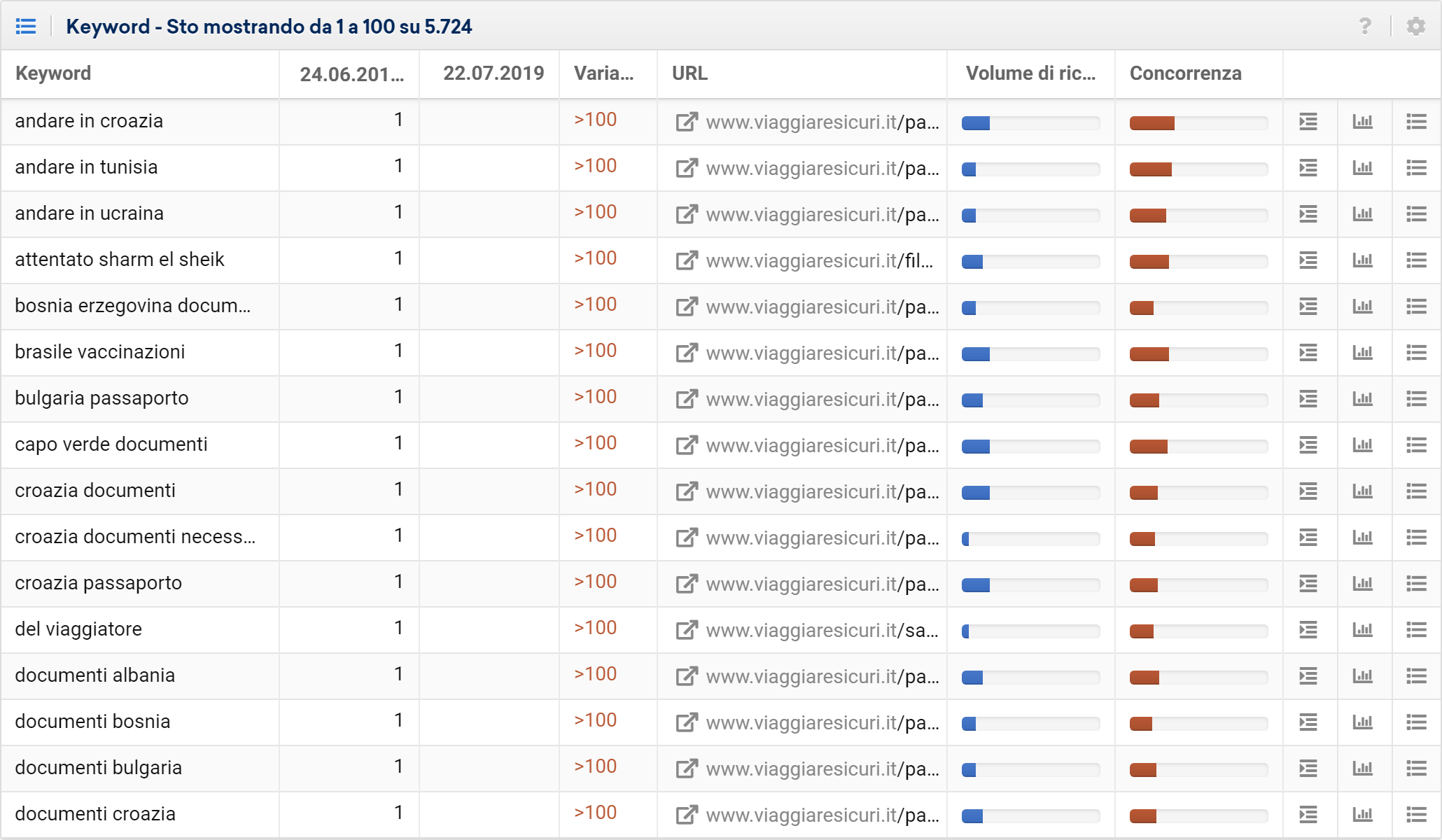Select keyword 'andare in tunisia'

[x=86, y=167]
